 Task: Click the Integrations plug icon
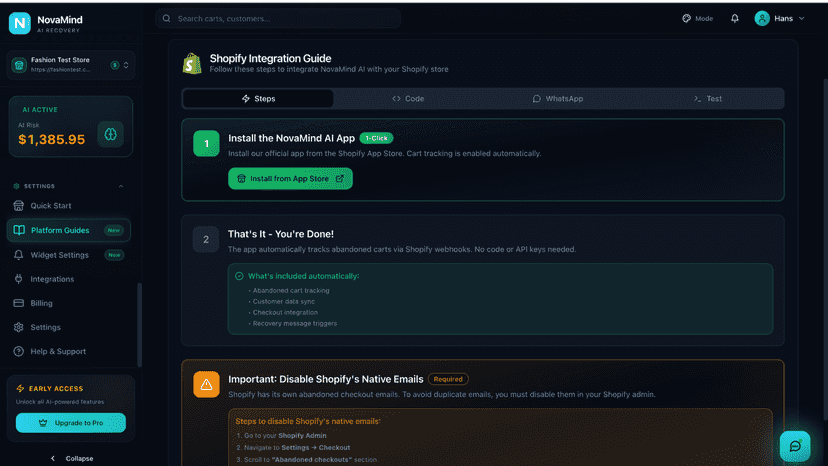[x=18, y=279]
